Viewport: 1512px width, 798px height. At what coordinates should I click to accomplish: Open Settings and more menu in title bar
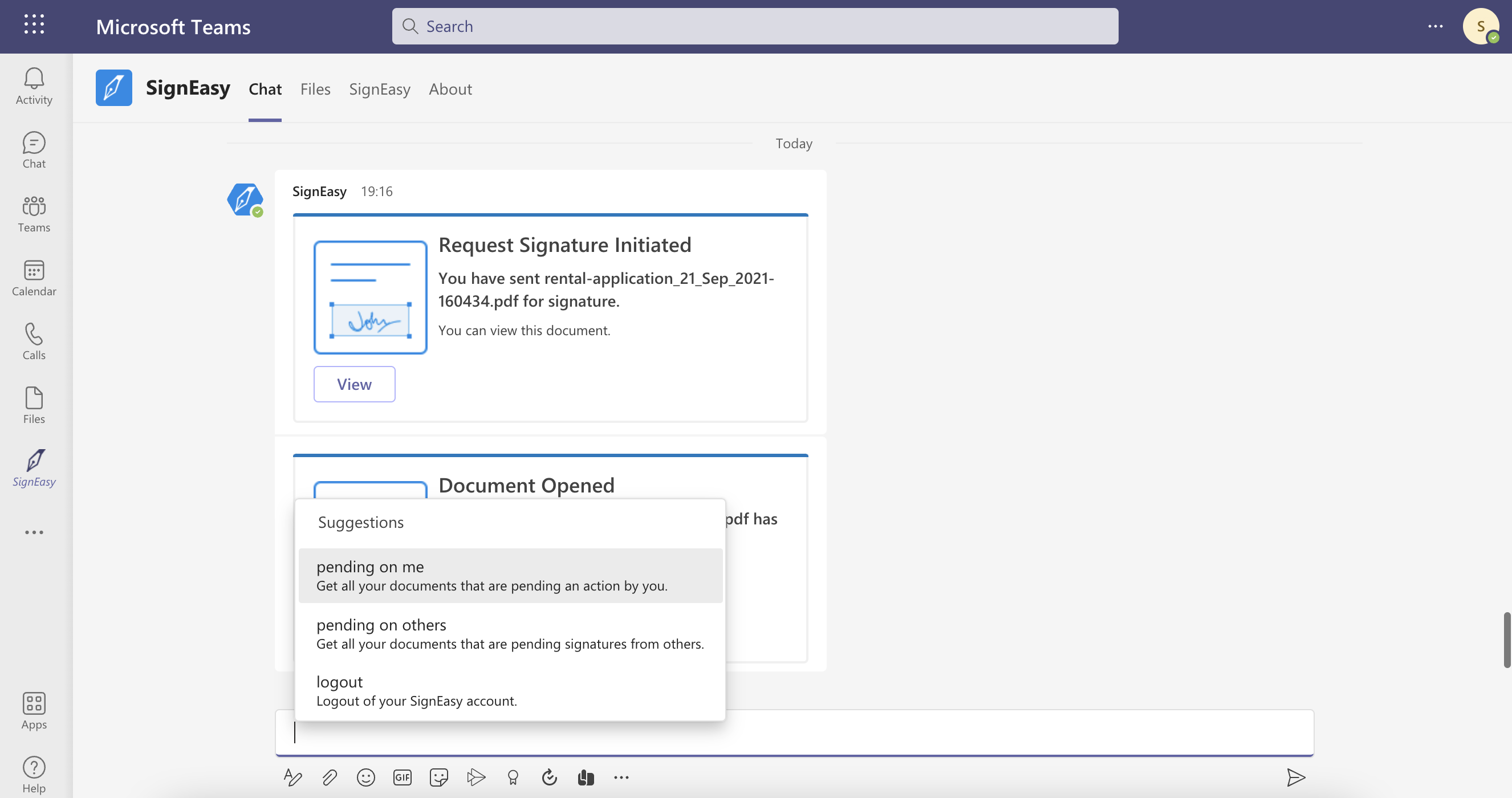coord(1435,26)
